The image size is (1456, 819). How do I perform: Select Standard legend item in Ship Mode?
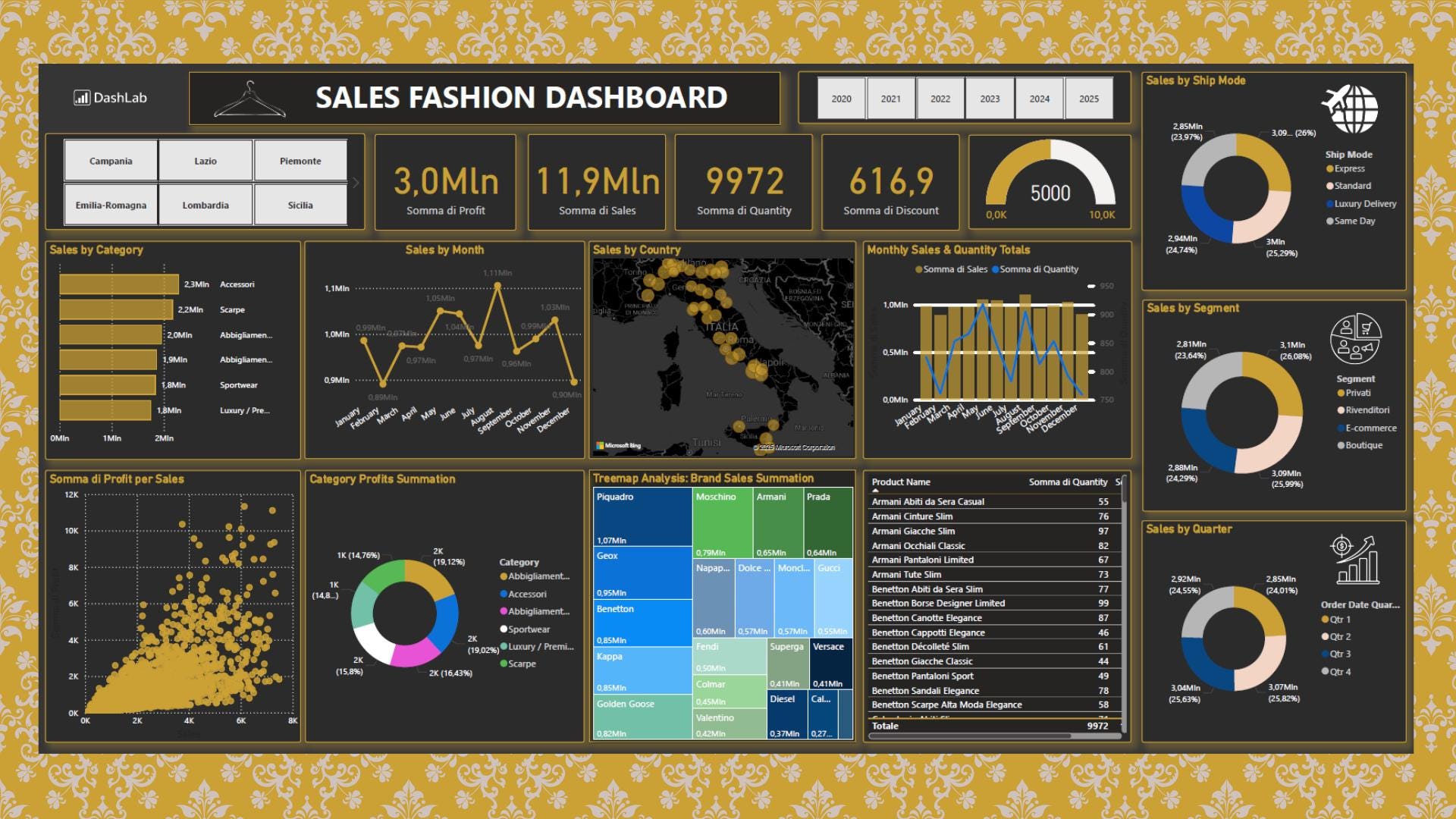1349,186
